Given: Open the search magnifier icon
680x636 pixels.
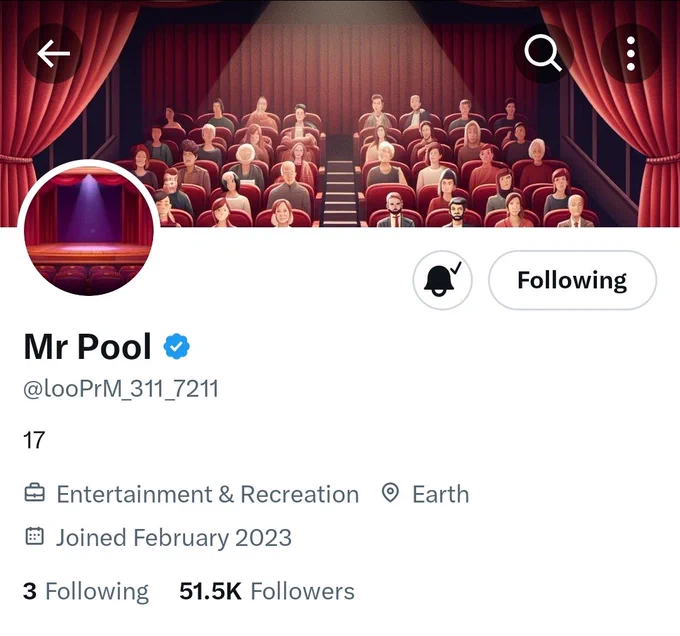Looking at the screenshot, I should pos(543,53).
